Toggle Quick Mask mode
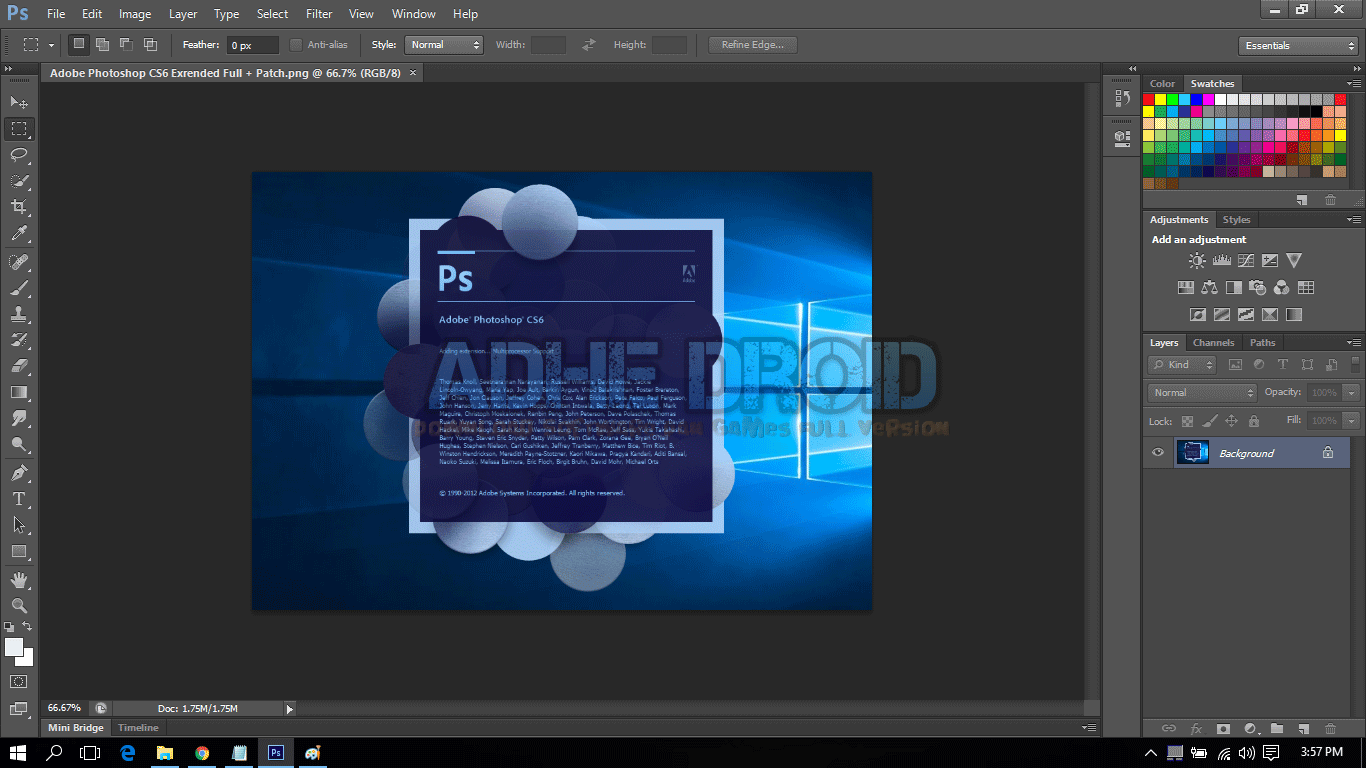Image resolution: width=1366 pixels, height=768 pixels. pos(19,681)
